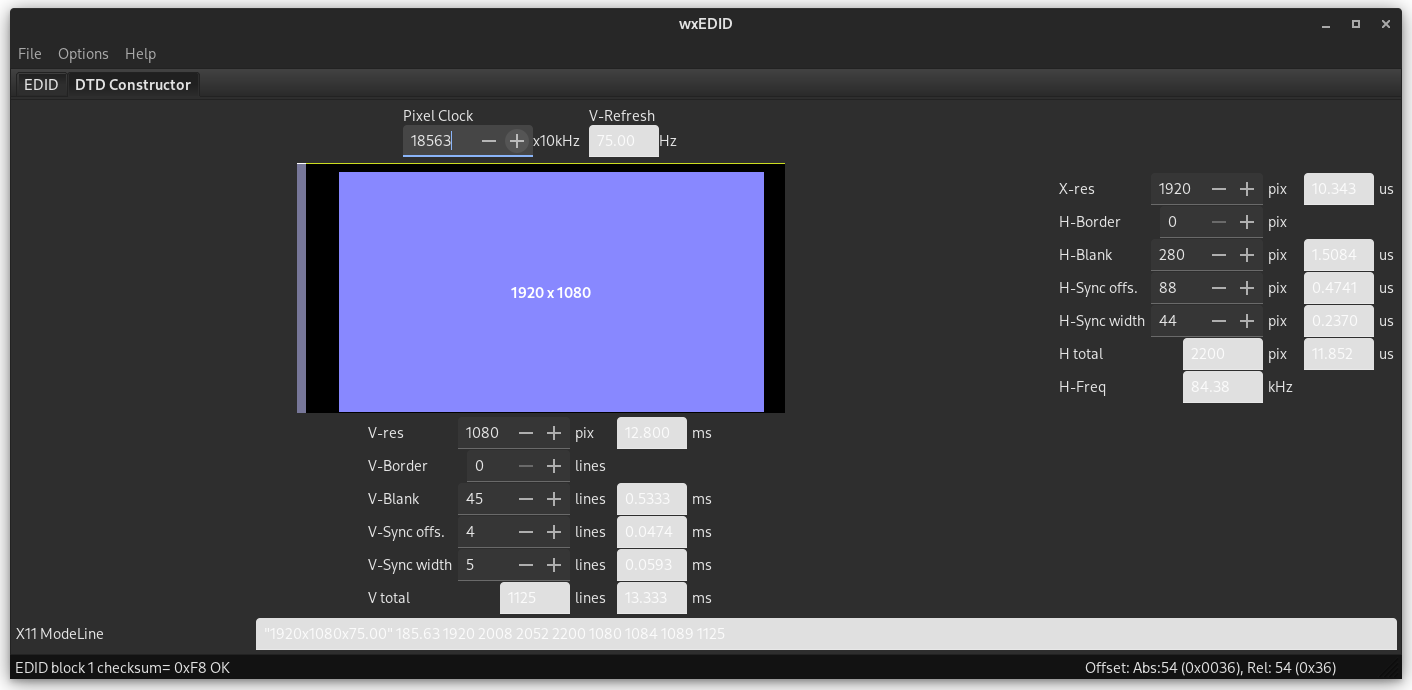The height and width of the screenshot is (690, 1412).
Task: Select the DTD Constructor tab
Action: tap(132, 85)
